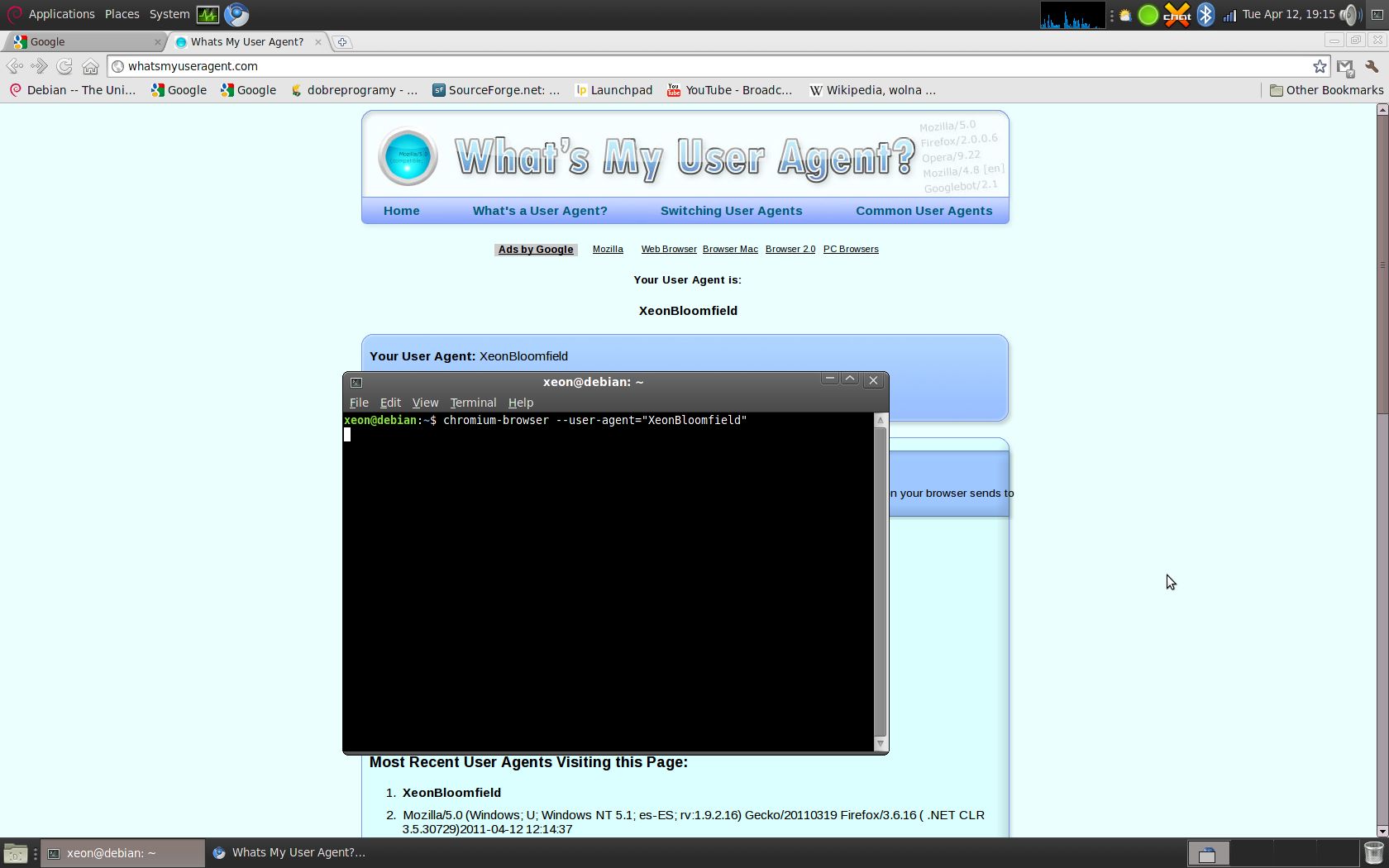Open the weather applet in the panel

pyautogui.click(x=1125, y=15)
